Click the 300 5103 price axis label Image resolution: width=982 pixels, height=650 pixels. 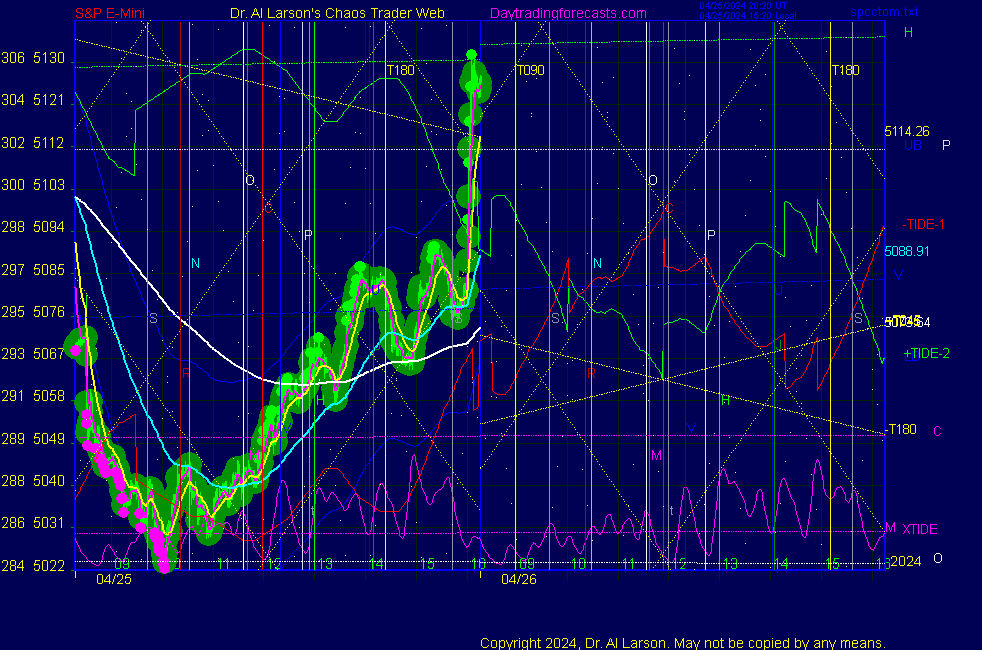point(33,185)
